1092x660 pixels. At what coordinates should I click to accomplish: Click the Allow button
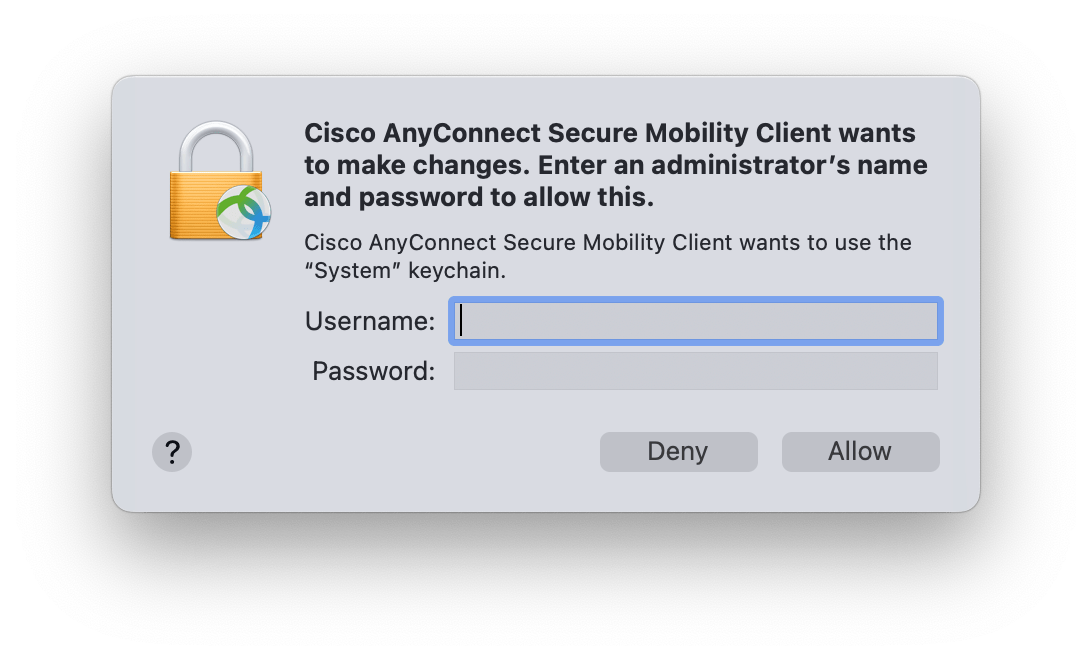coord(860,451)
